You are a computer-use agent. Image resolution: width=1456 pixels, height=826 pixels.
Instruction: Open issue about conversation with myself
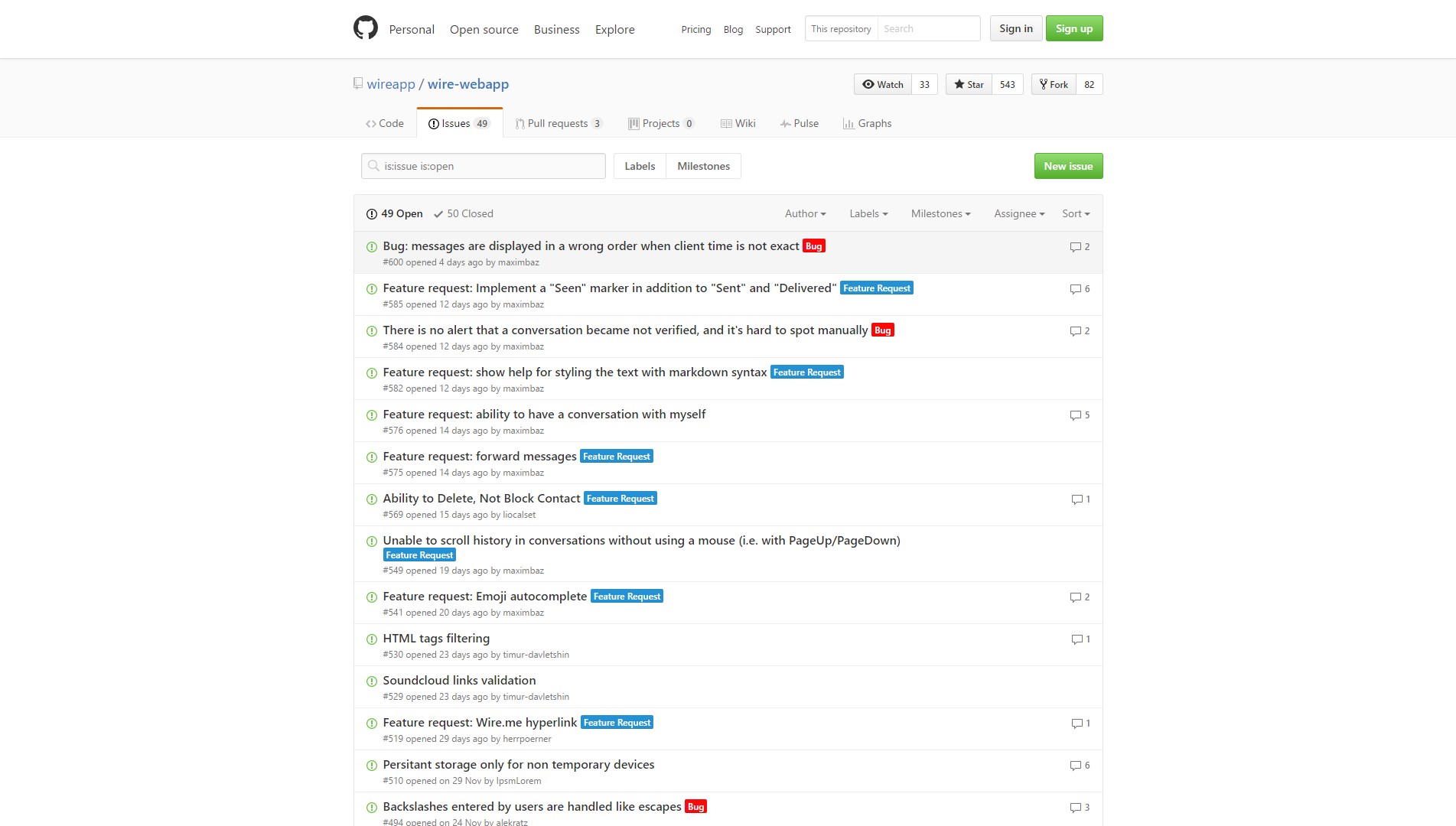pyautogui.click(x=544, y=415)
